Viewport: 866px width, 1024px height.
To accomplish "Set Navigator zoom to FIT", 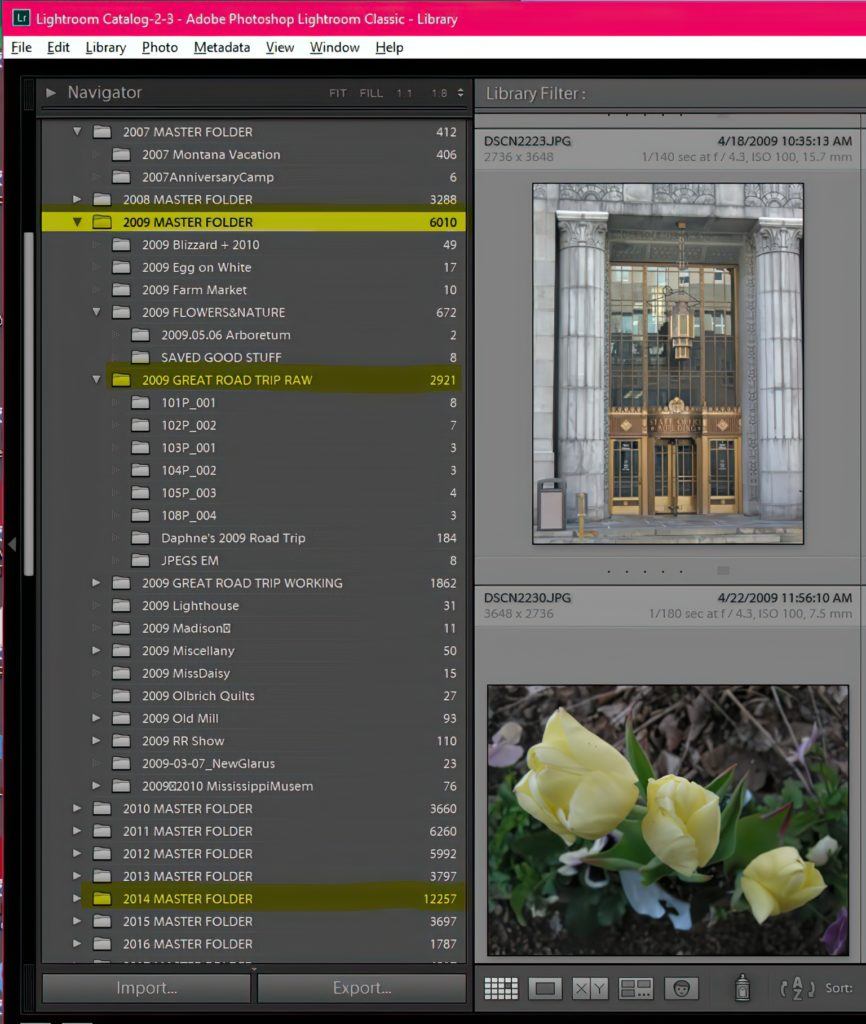I will 338,93.
